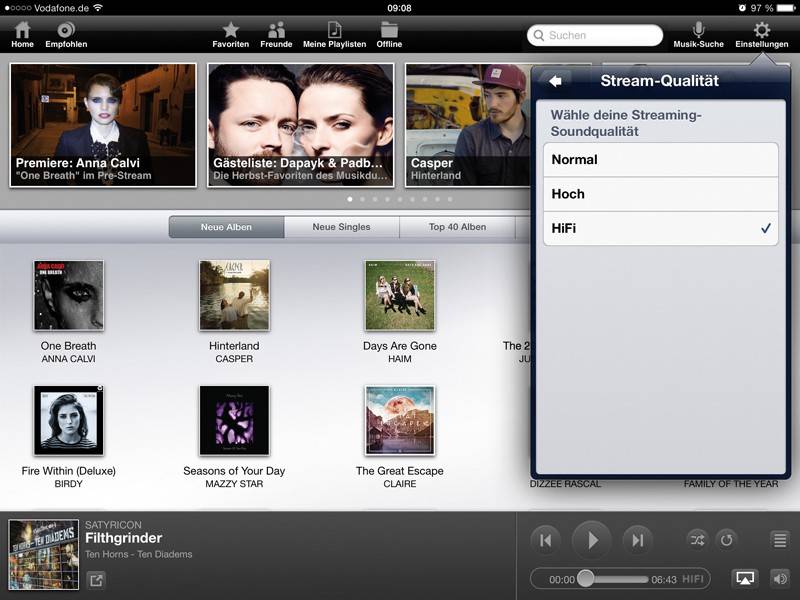The height and width of the screenshot is (600, 800).
Task: Open the Casper Hinterland banner
Action: point(468,126)
